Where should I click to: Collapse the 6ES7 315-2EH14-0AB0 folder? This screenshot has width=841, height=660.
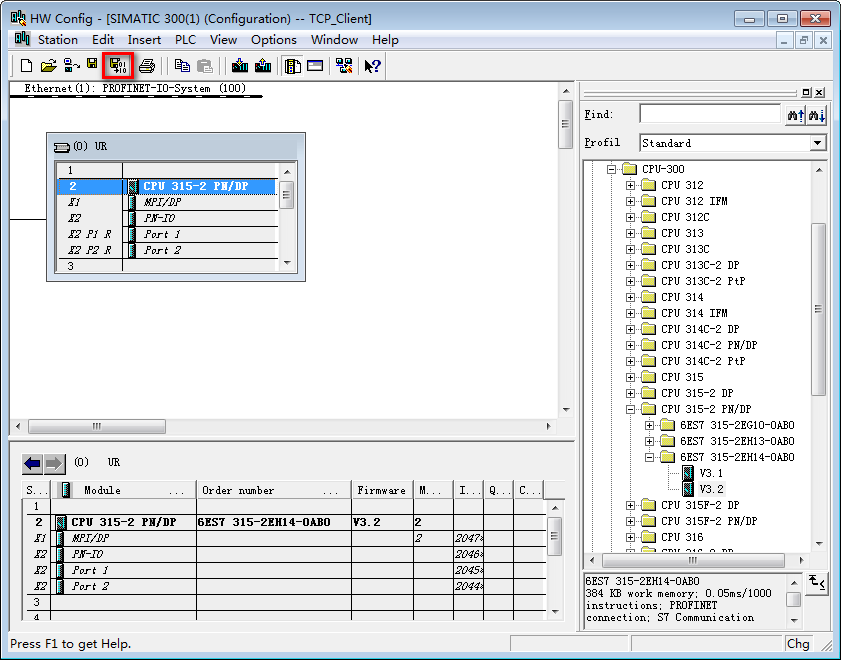coord(651,457)
